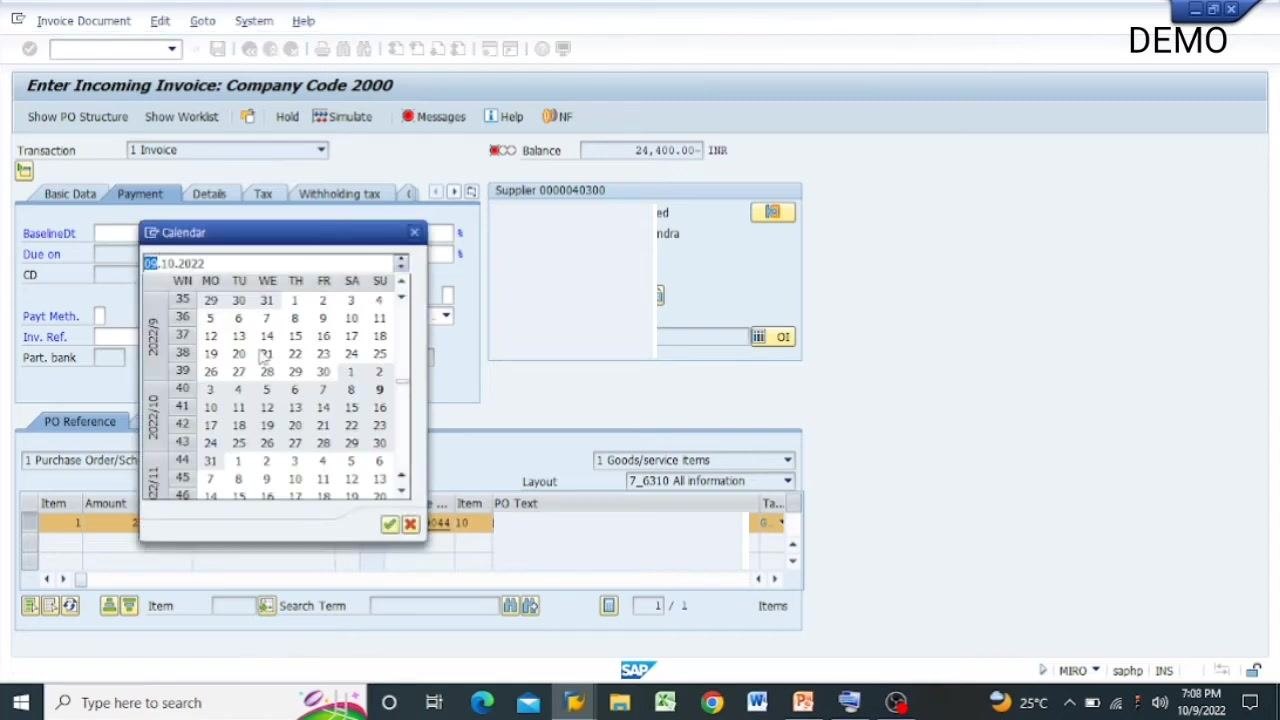Click the Hold button
The image size is (1280, 720).
(287, 117)
